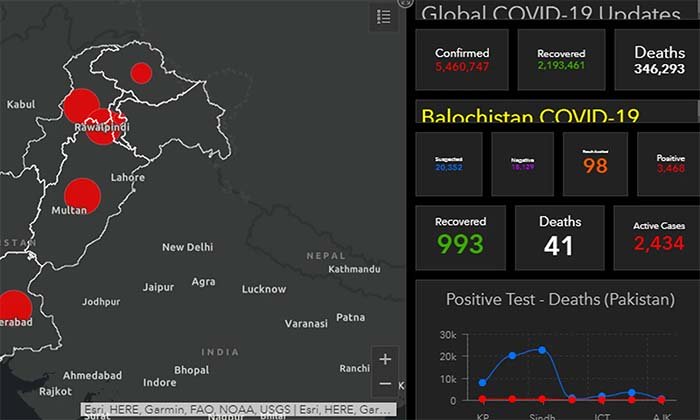Click the red marker above Multan

click(83, 196)
